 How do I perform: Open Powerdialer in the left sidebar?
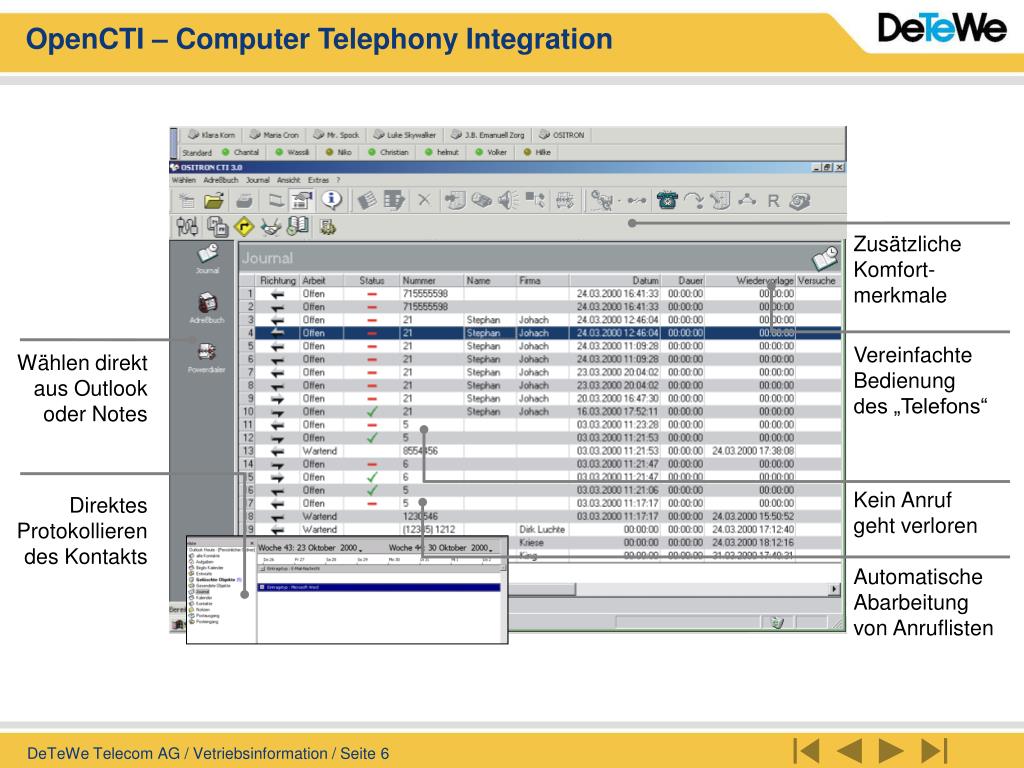coord(207,357)
